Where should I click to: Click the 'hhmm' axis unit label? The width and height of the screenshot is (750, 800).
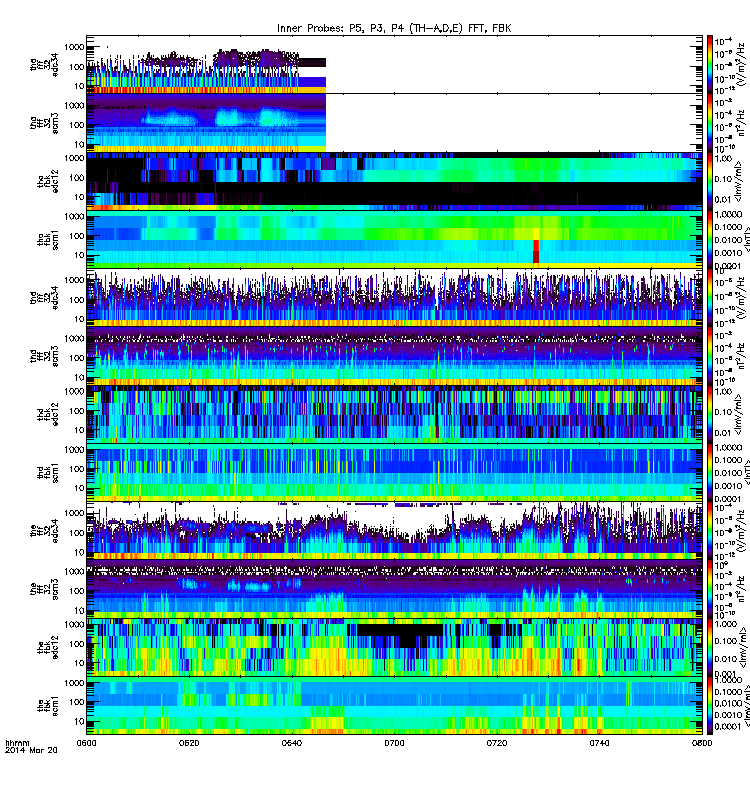click(x=17, y=743)
